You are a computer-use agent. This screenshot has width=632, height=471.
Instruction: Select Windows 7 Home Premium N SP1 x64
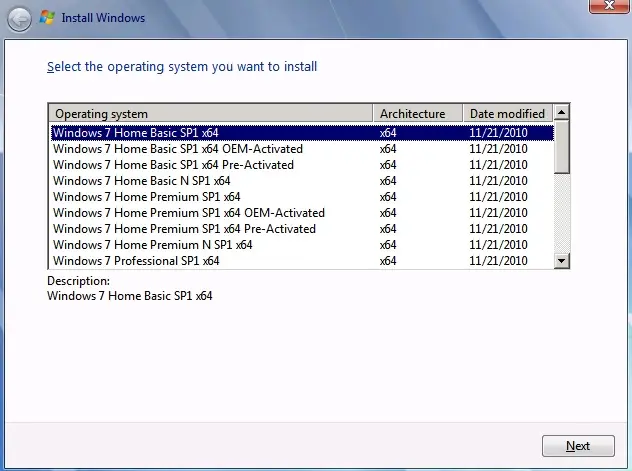point(302,245)
